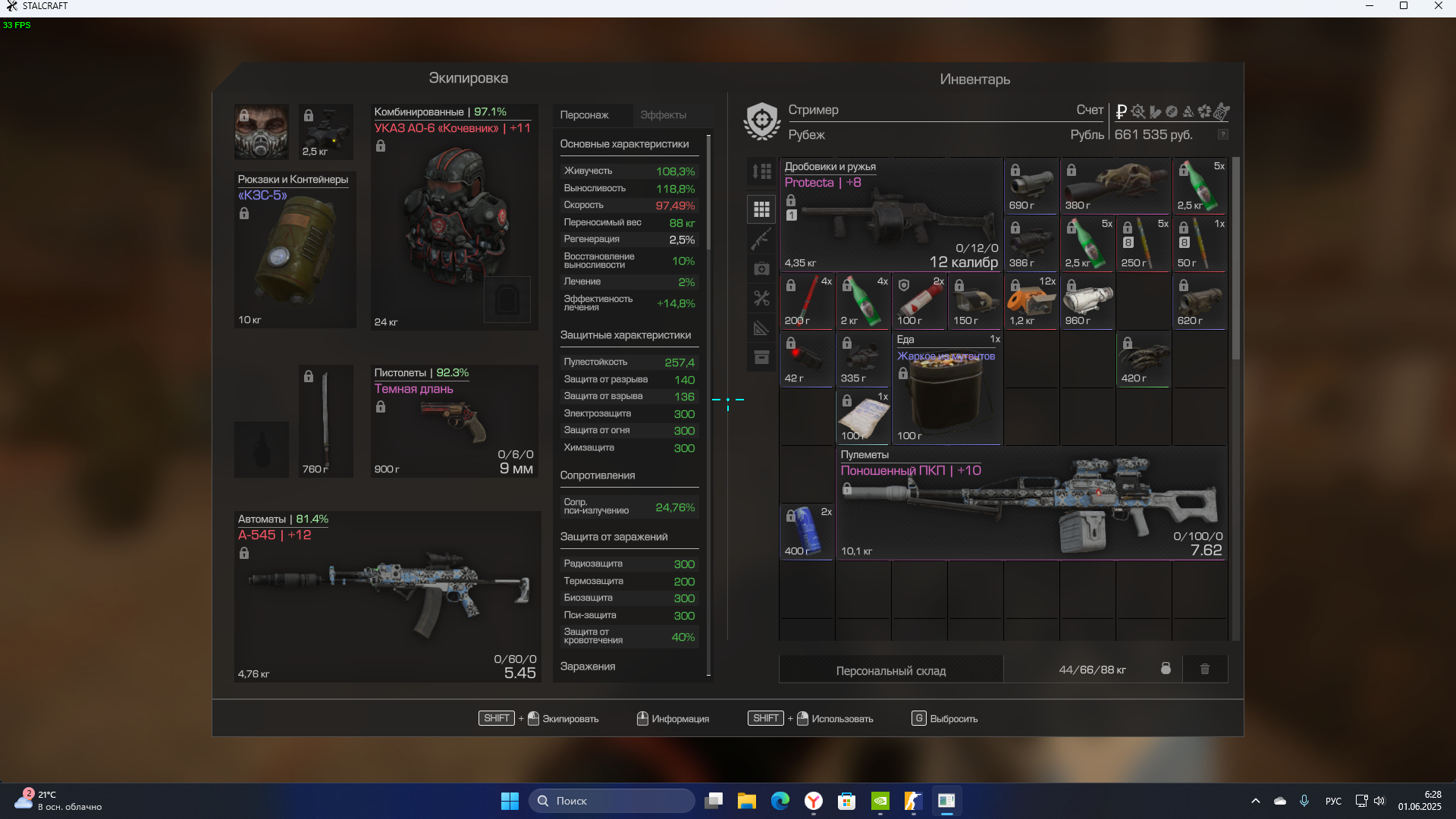Click the trash bin icon
Image resolution: width=1456 pixels, height=819 pixels.
(1205, 669)
